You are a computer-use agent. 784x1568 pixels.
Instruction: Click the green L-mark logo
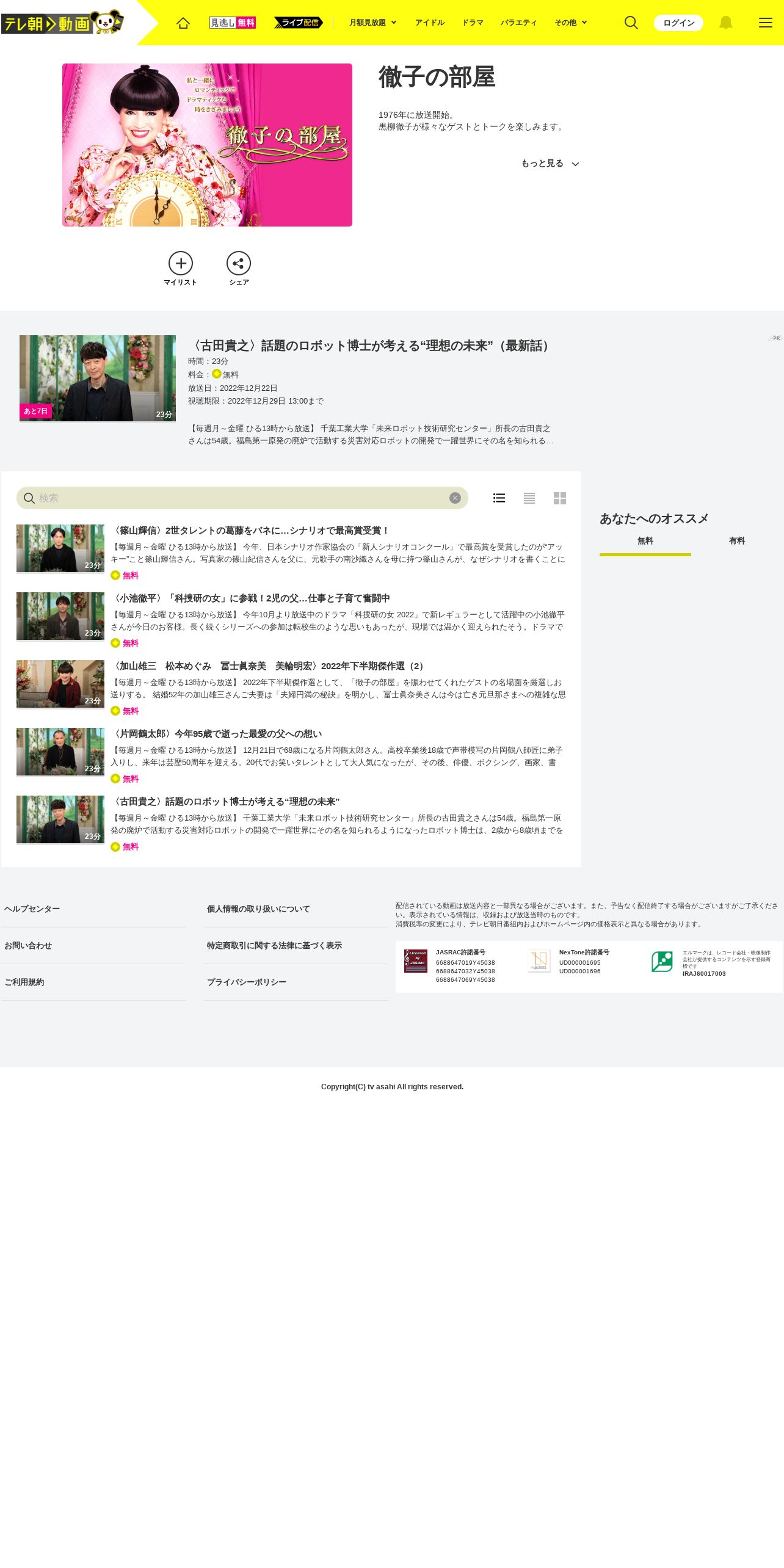point(662,962)
